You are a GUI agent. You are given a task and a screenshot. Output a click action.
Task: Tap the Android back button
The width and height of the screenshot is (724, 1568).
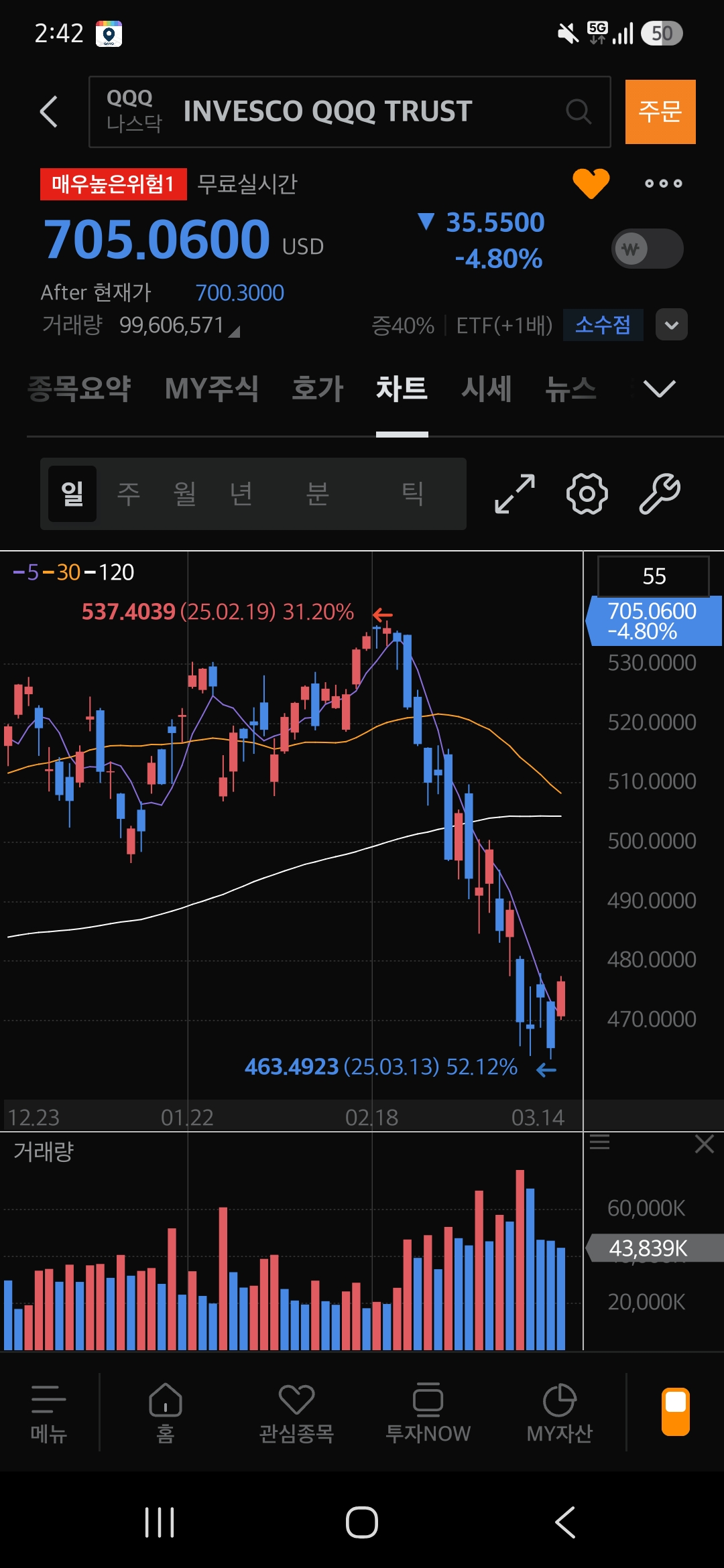[565, 1522]
